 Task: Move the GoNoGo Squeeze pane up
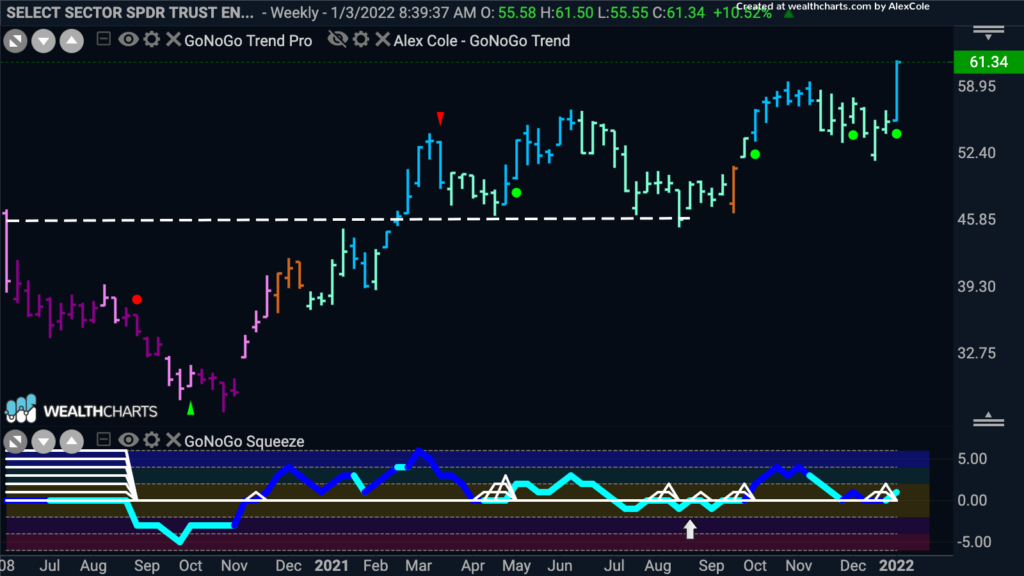(x=72, y=442)
